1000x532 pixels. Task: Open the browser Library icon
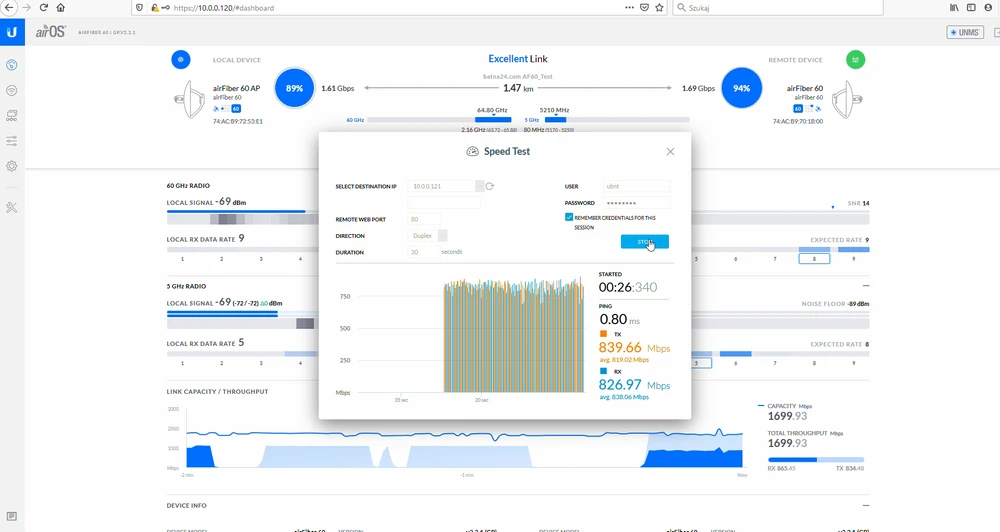click(954, 8)
